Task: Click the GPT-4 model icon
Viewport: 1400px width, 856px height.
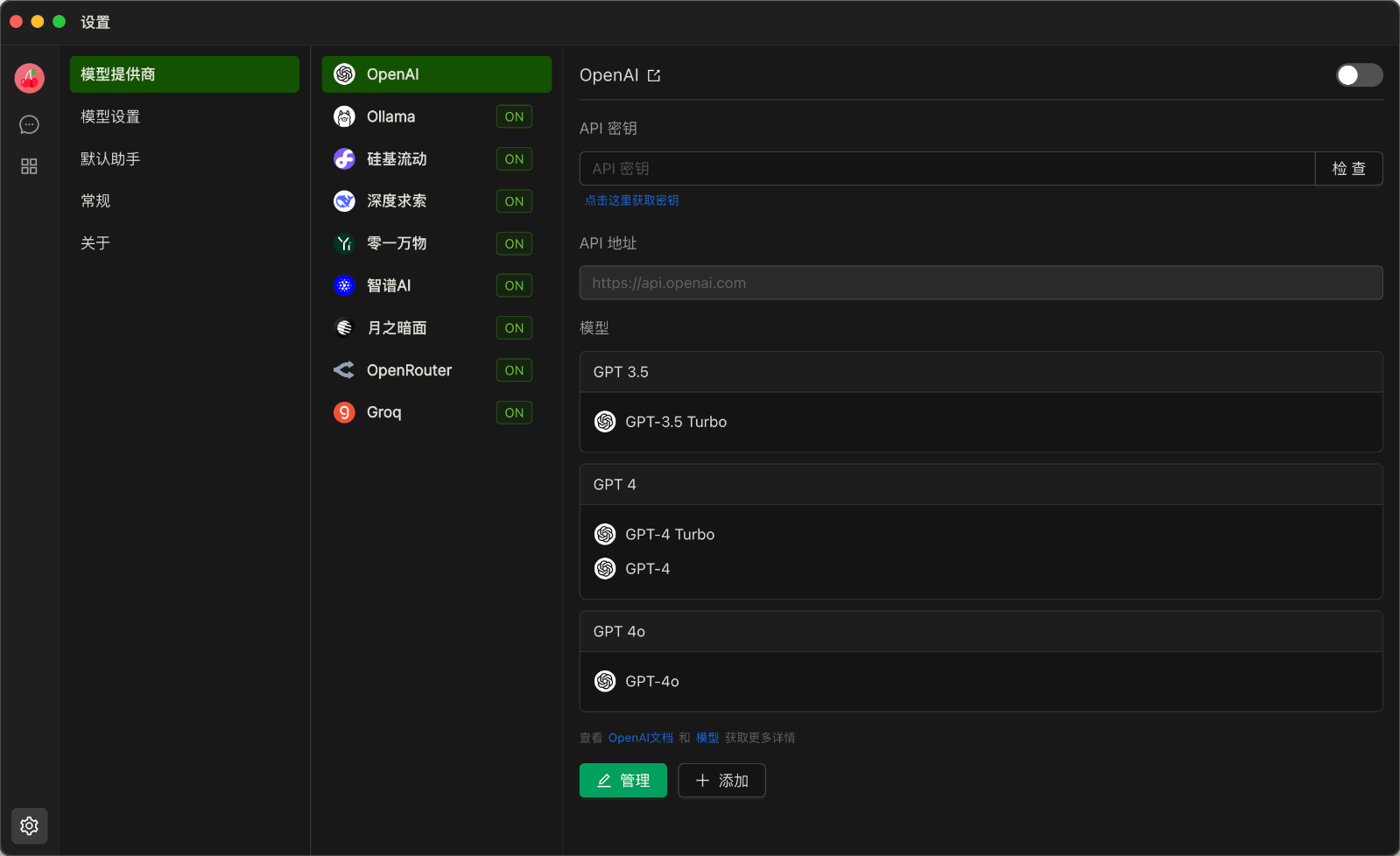Action: [605, 569]
